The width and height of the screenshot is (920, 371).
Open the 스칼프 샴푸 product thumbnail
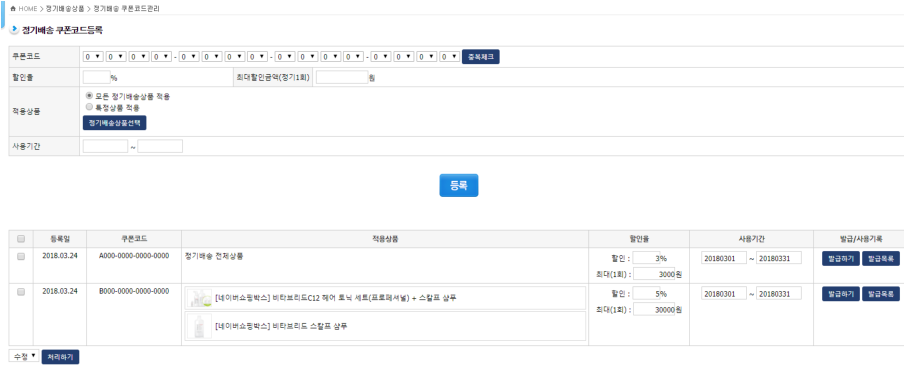198,326
